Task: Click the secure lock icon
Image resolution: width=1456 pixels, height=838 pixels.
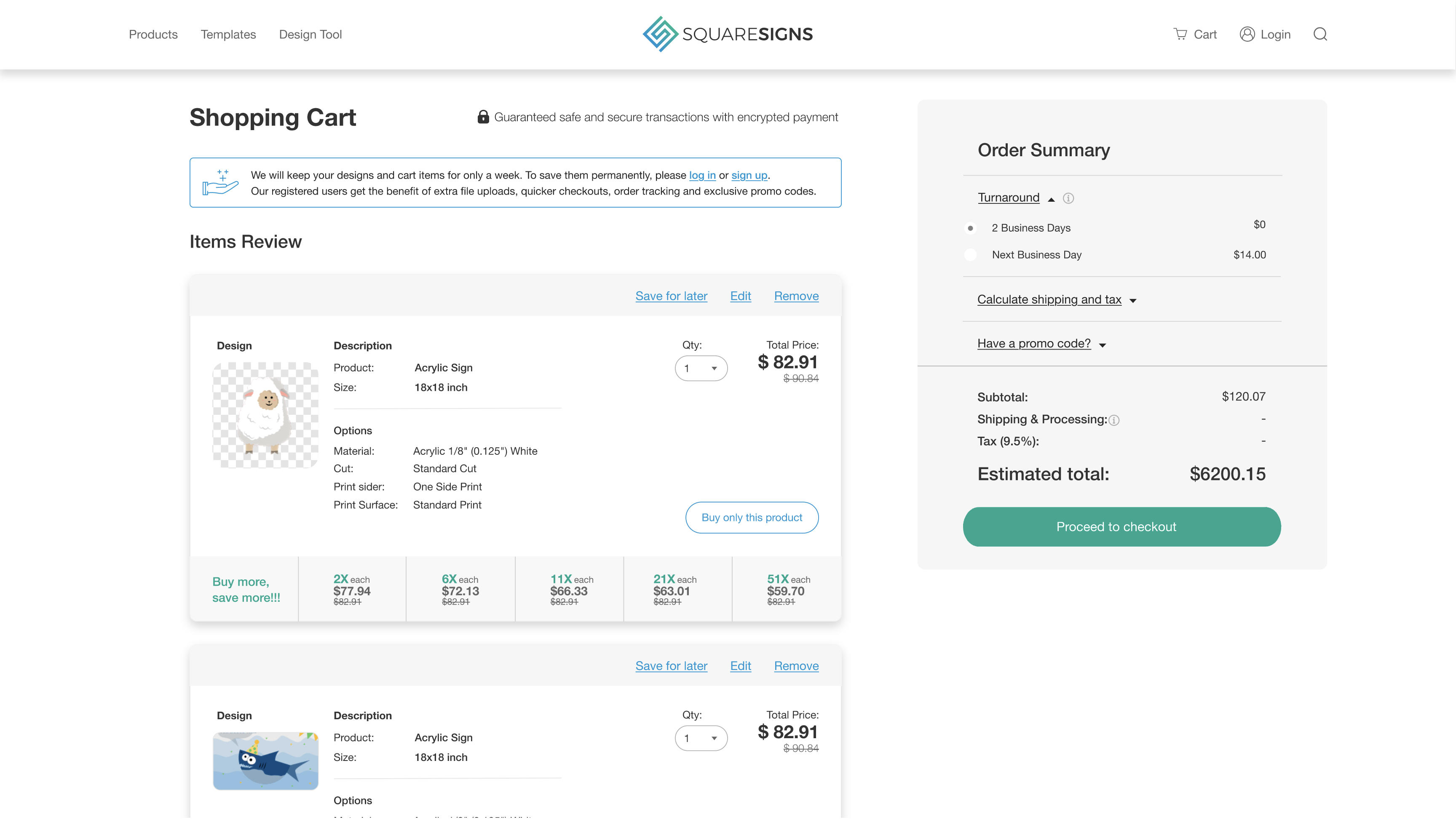Action: (483, 117)
